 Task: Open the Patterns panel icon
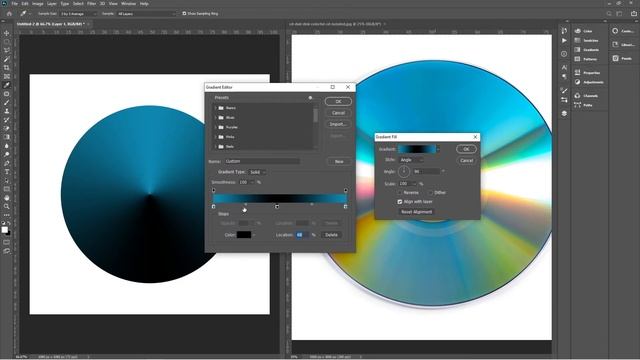coord(578,59)
